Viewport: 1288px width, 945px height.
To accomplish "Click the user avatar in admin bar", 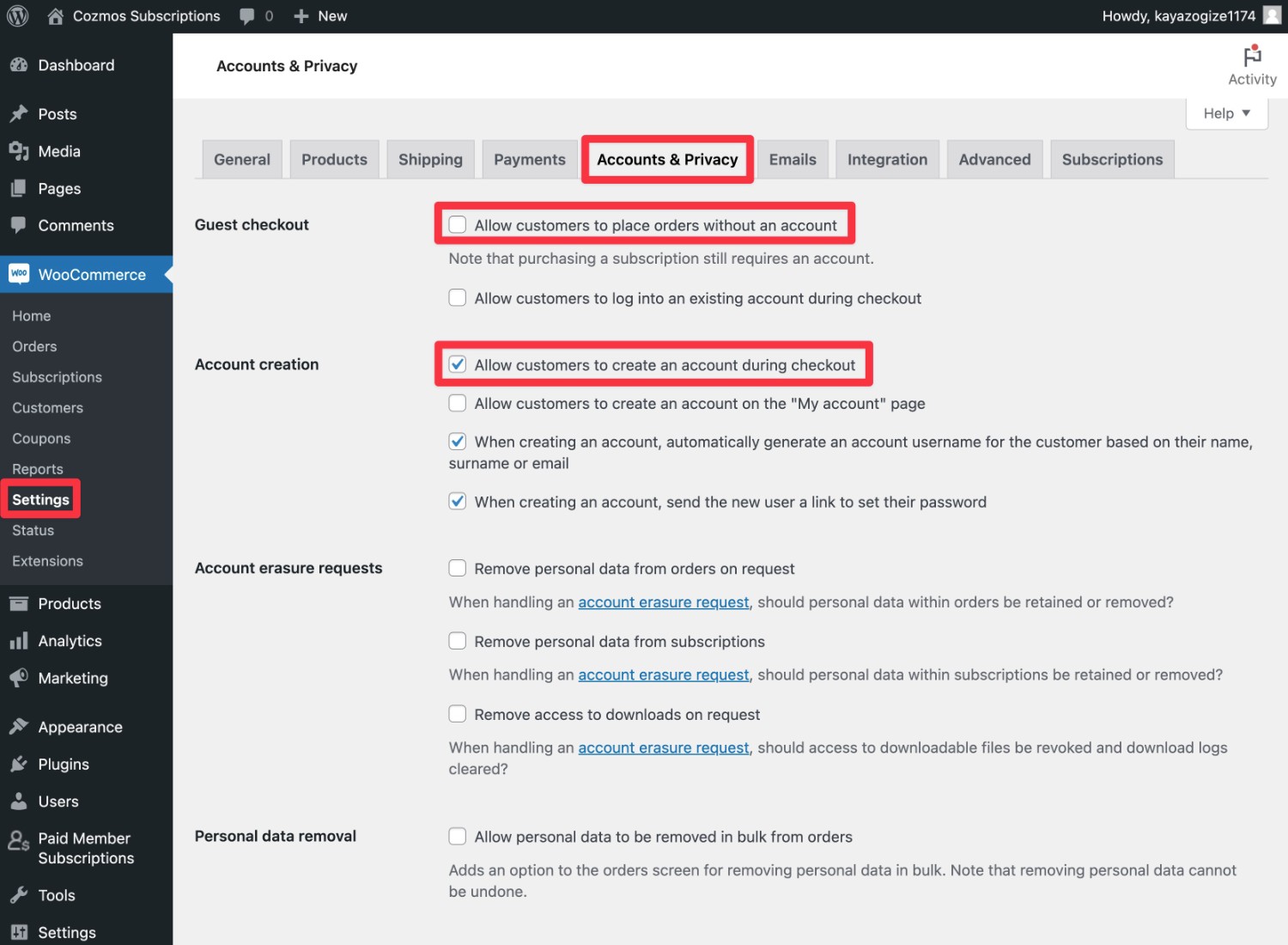I will 1272,16.
